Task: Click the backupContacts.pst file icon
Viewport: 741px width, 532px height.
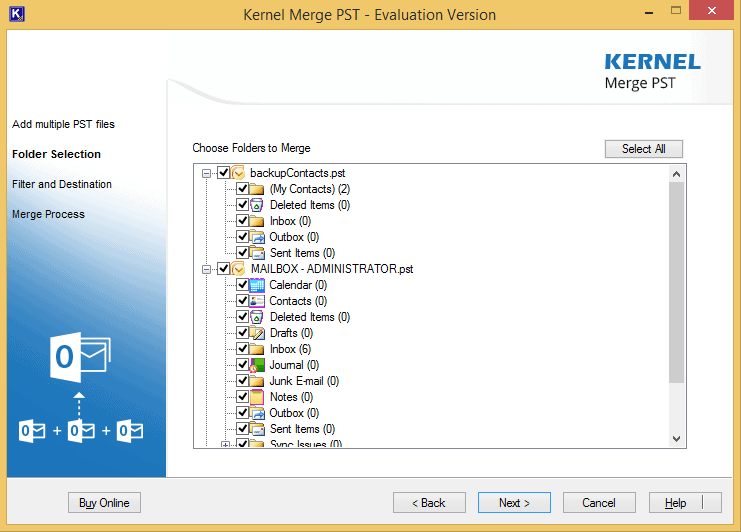Action: (238, 173)
